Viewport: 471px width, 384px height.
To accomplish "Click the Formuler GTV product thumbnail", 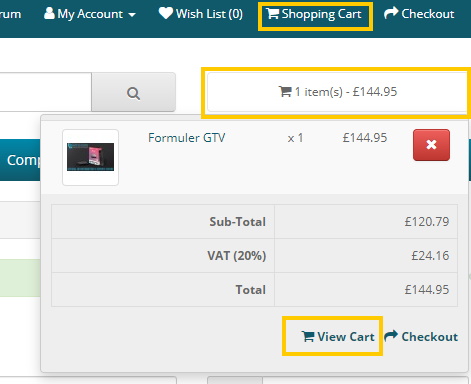I will point(90,157).
